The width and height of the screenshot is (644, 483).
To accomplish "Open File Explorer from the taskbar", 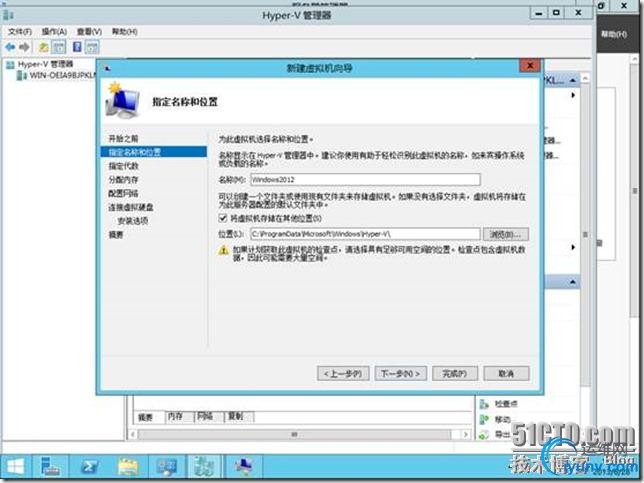I will [x=128, y=467].
